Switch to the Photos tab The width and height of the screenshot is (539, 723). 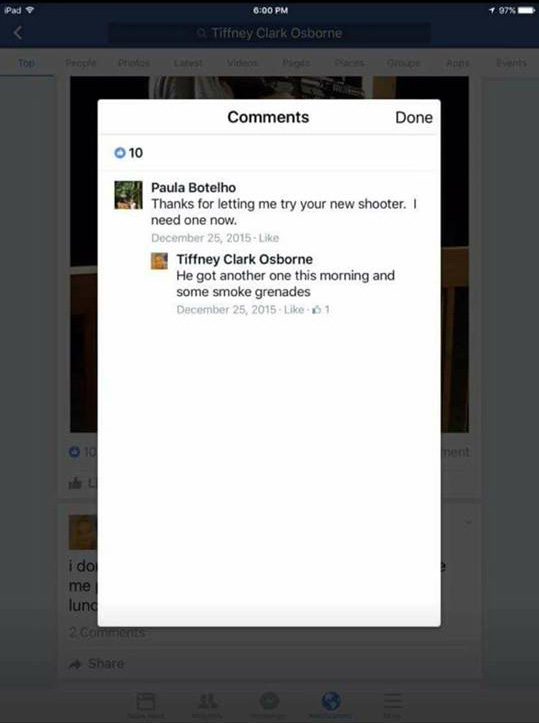point(134,63)
